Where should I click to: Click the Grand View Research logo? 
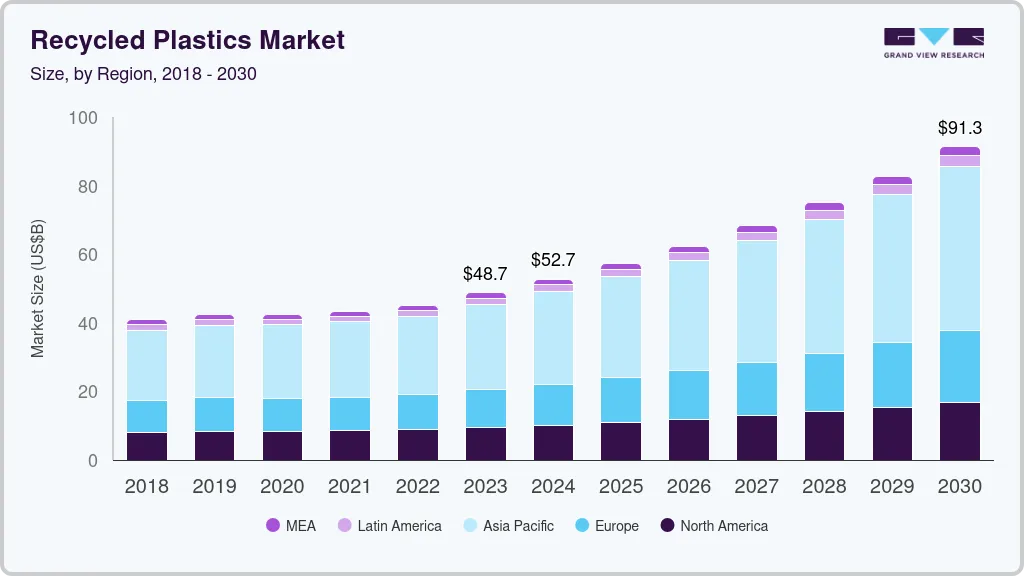[933, 42]
